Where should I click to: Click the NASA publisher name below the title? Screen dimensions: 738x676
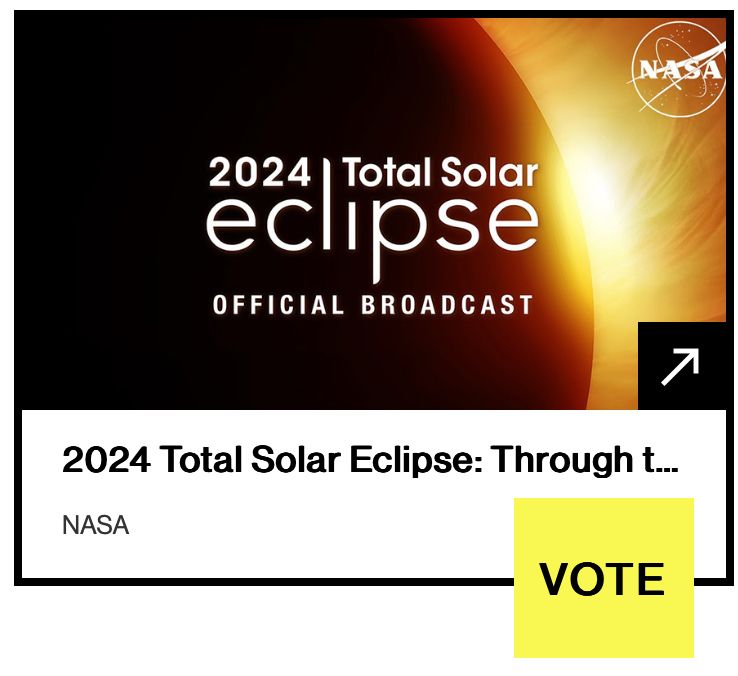click(96, 525)
